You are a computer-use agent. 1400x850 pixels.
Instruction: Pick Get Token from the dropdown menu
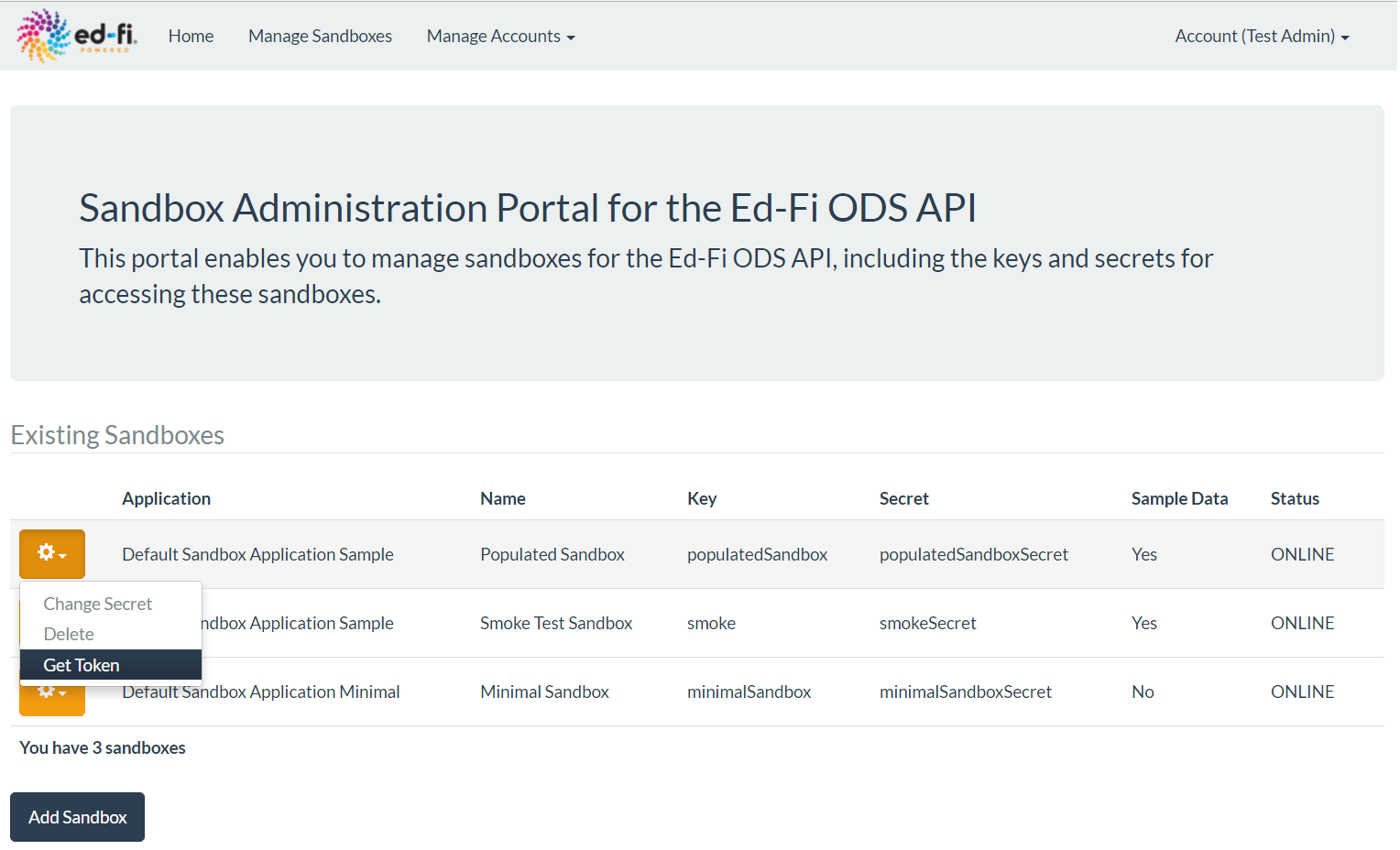(x=82, y=665)
